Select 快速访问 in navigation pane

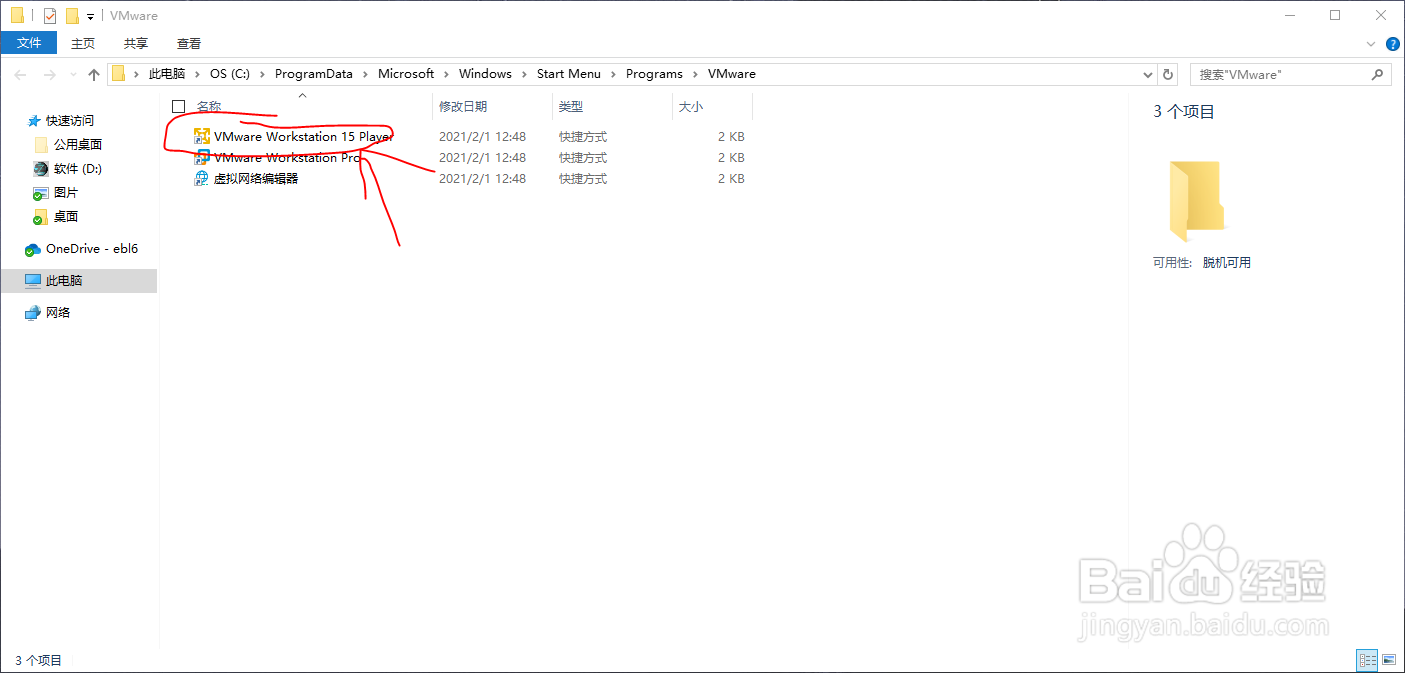70,121
